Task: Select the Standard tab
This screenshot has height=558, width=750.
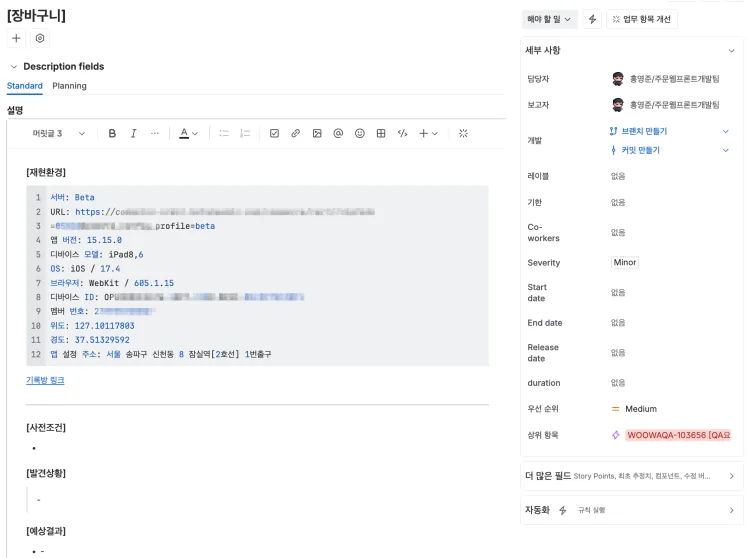Action: coord(25,86)
